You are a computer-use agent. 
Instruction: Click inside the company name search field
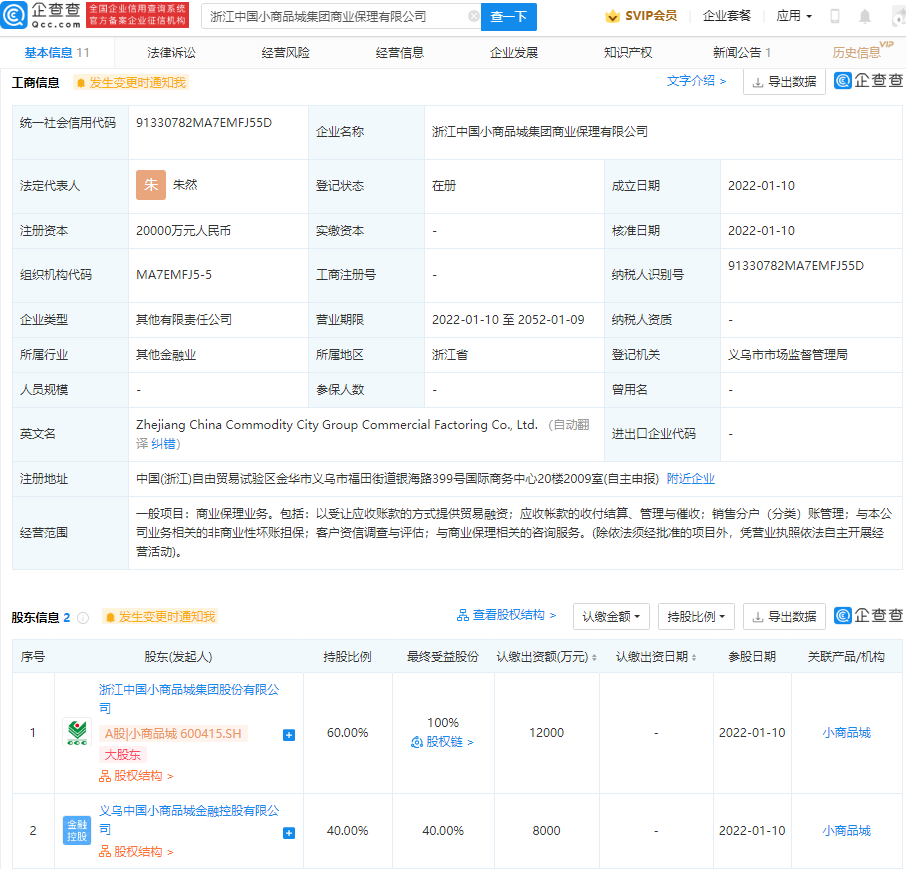[x=330, y=17]
